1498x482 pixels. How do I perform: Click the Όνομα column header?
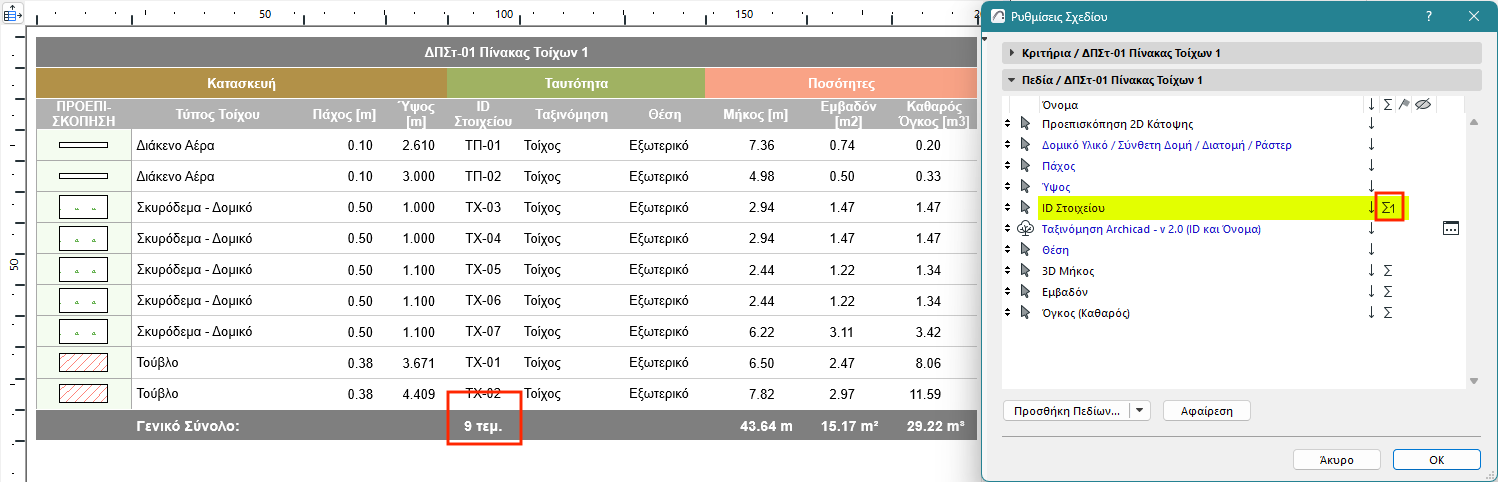(x=1059, y=104)
